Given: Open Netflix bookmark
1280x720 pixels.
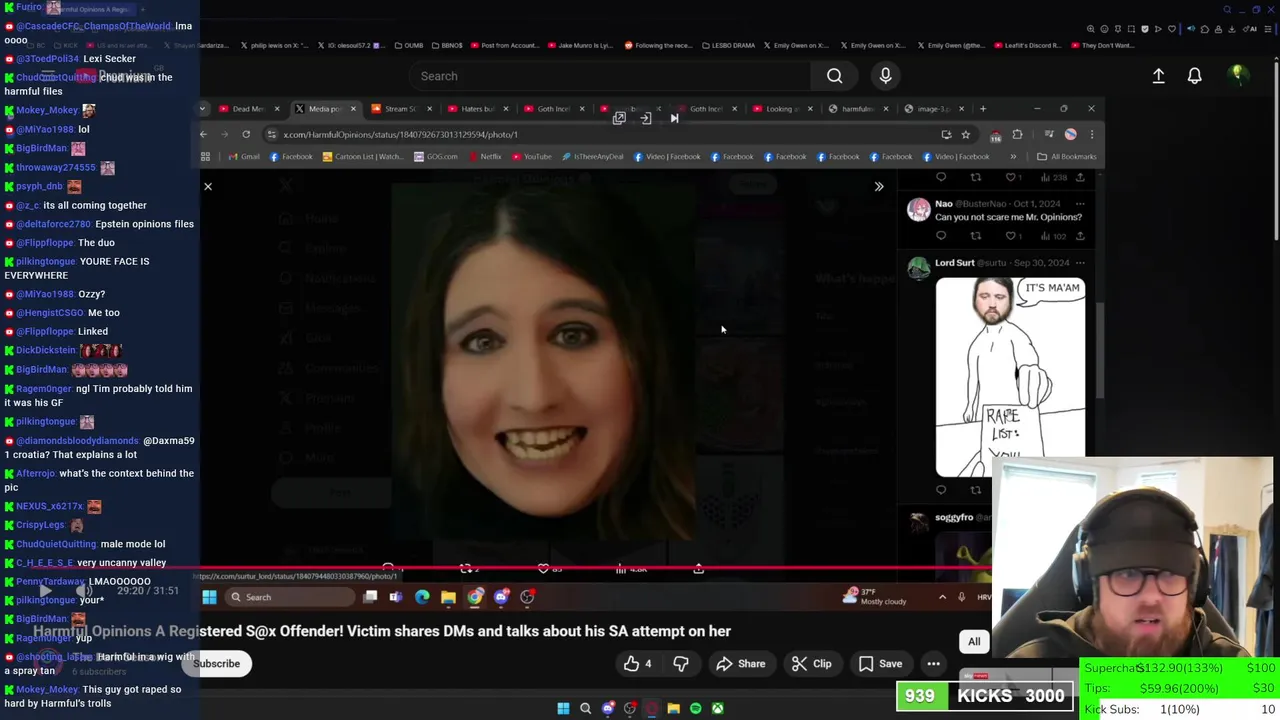Looking at the screenshot, I should (x=484, y=156).
